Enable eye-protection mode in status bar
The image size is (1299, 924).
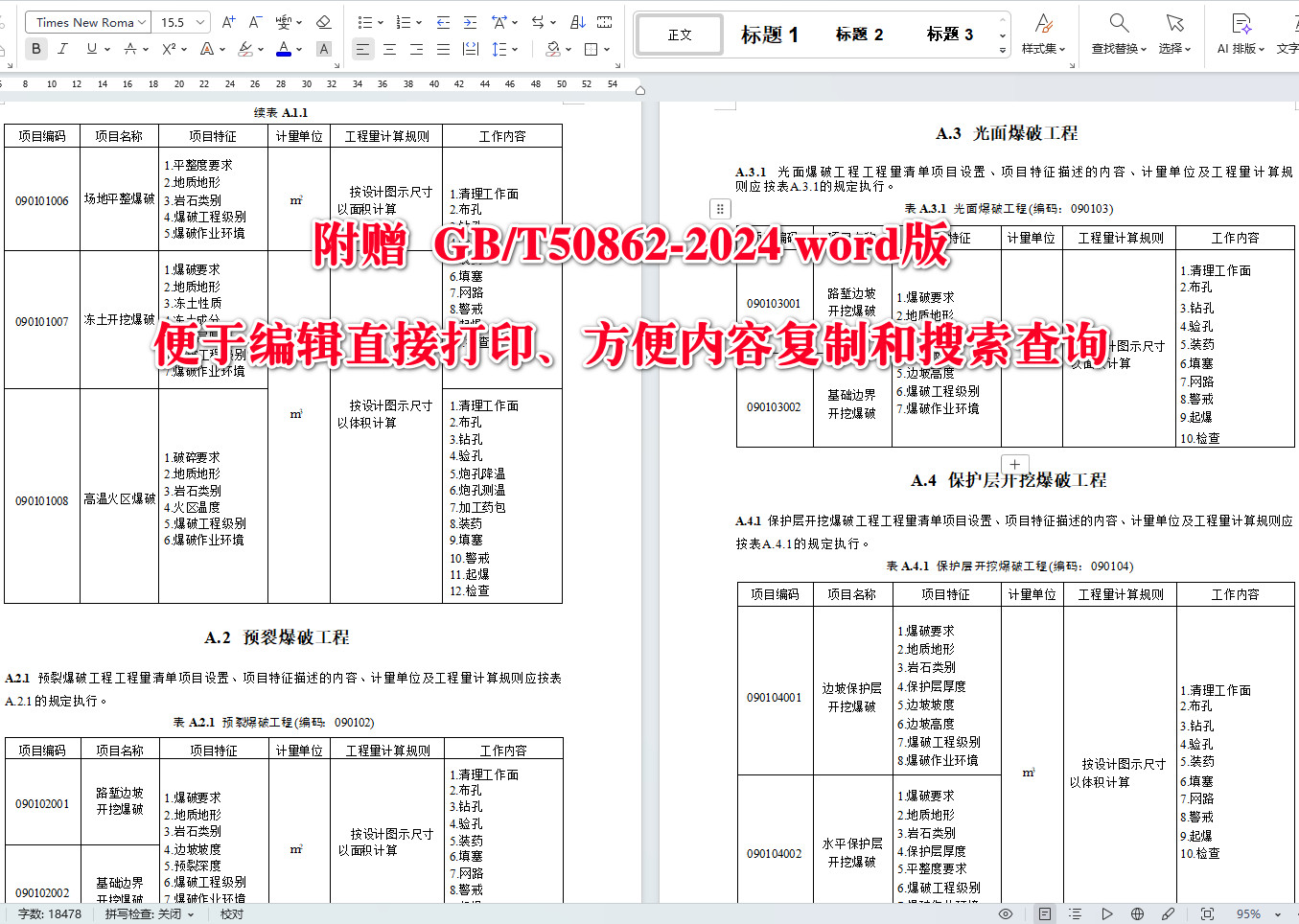click(x=1005, y=912)
